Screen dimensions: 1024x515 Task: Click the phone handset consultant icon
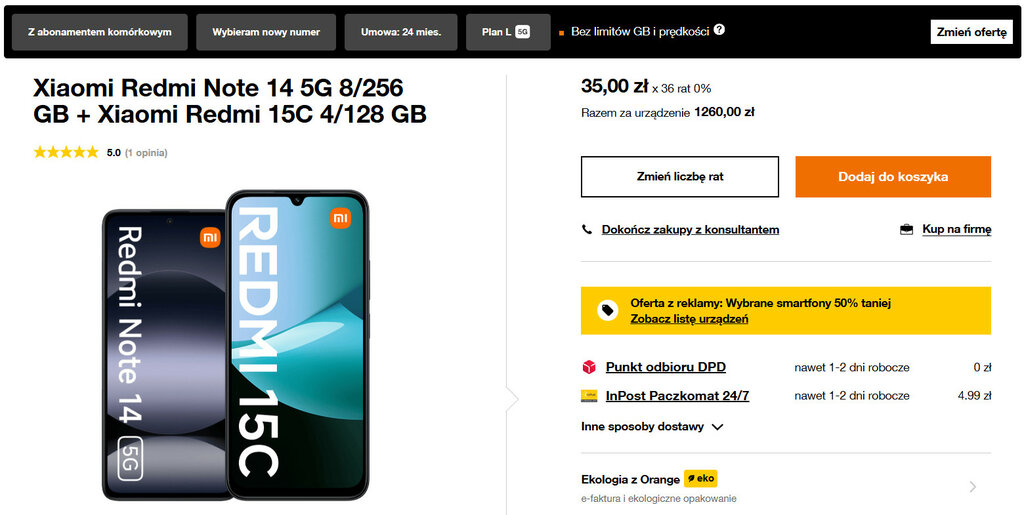587,230
